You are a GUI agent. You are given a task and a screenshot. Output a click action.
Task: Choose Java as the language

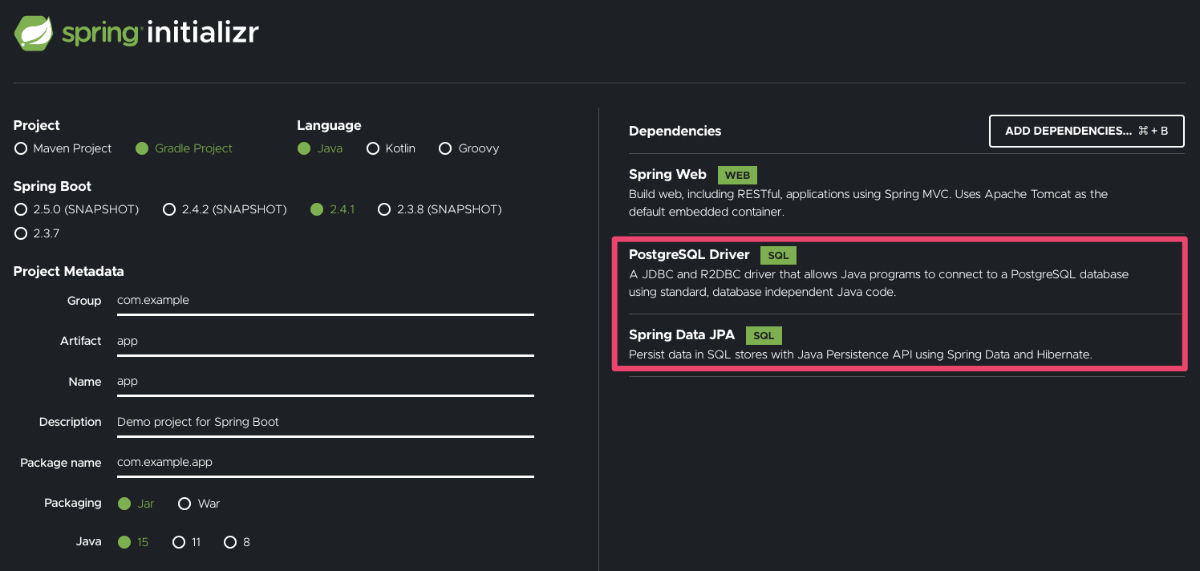click(304, 148)
